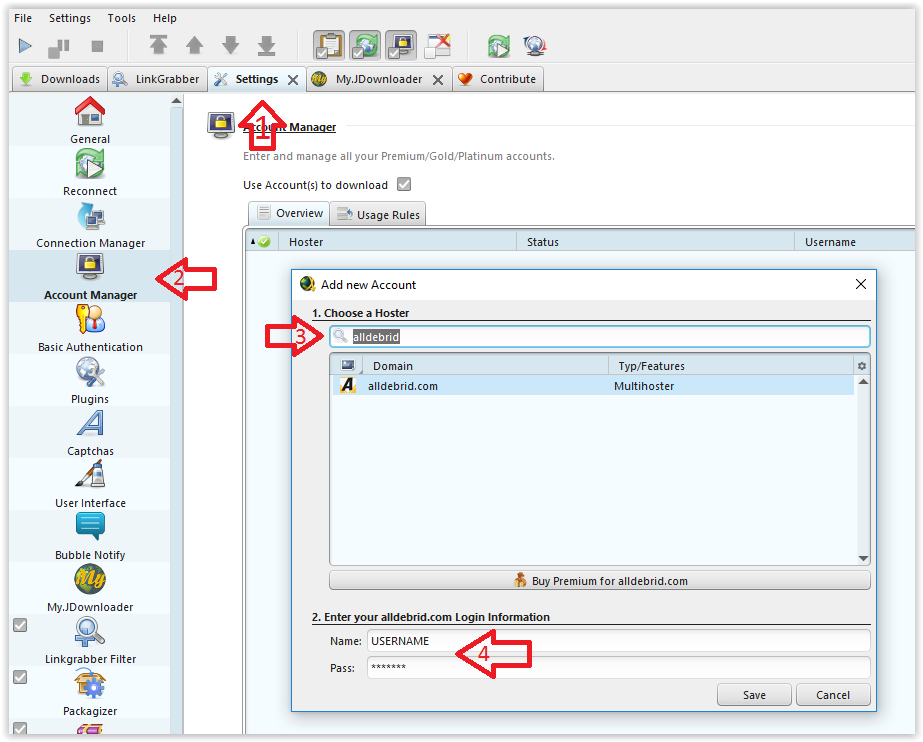The image size is (923, 742).
Task: Click the hoster search field containing alldebrid
Action: 599,337
